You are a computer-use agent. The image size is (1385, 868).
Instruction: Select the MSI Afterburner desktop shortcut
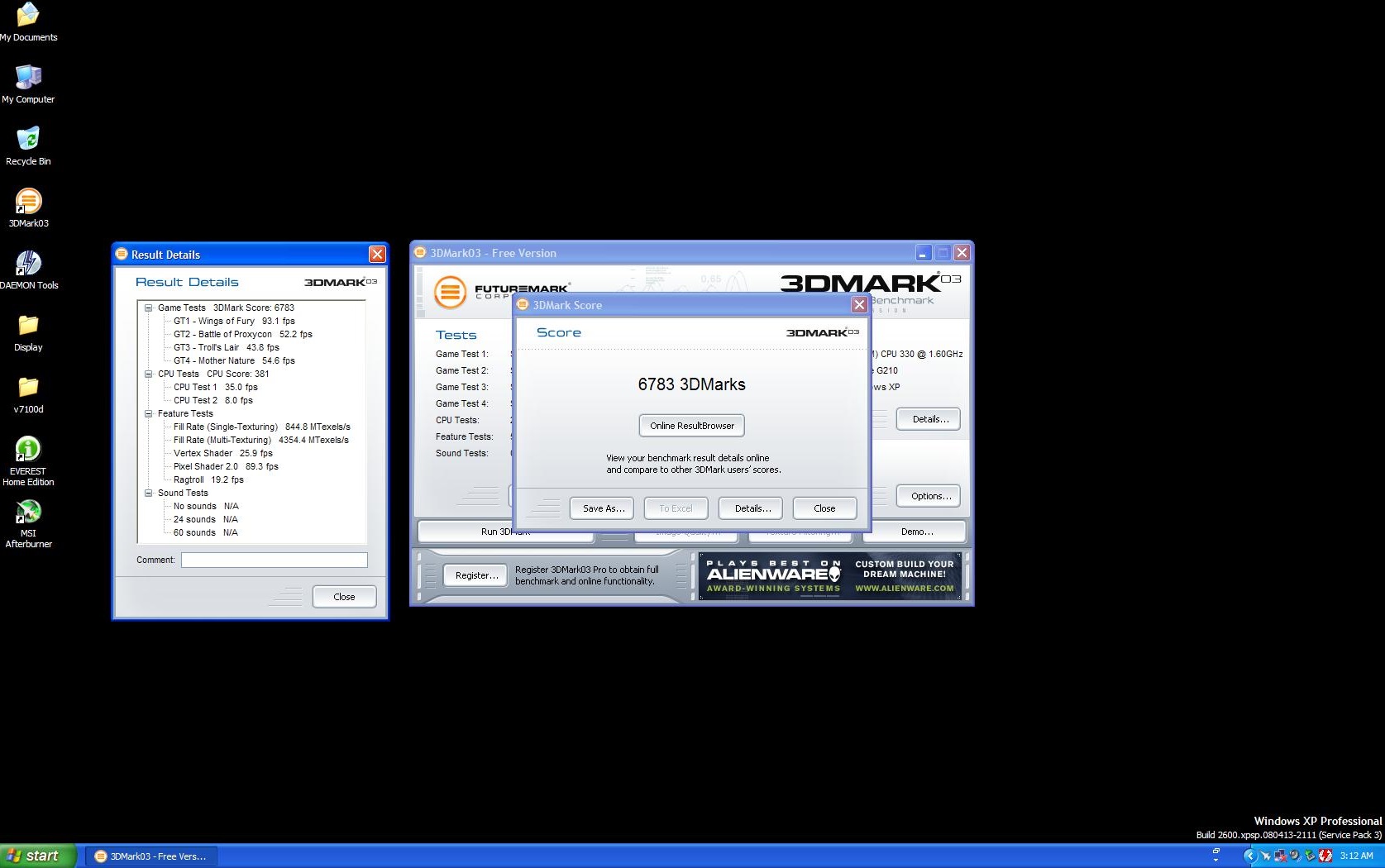28,524
